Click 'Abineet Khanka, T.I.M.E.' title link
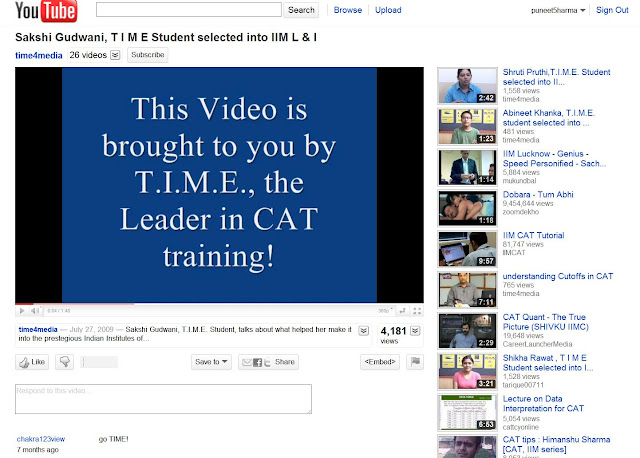This screenshot has width=640, height=458. tap(549, 118)
